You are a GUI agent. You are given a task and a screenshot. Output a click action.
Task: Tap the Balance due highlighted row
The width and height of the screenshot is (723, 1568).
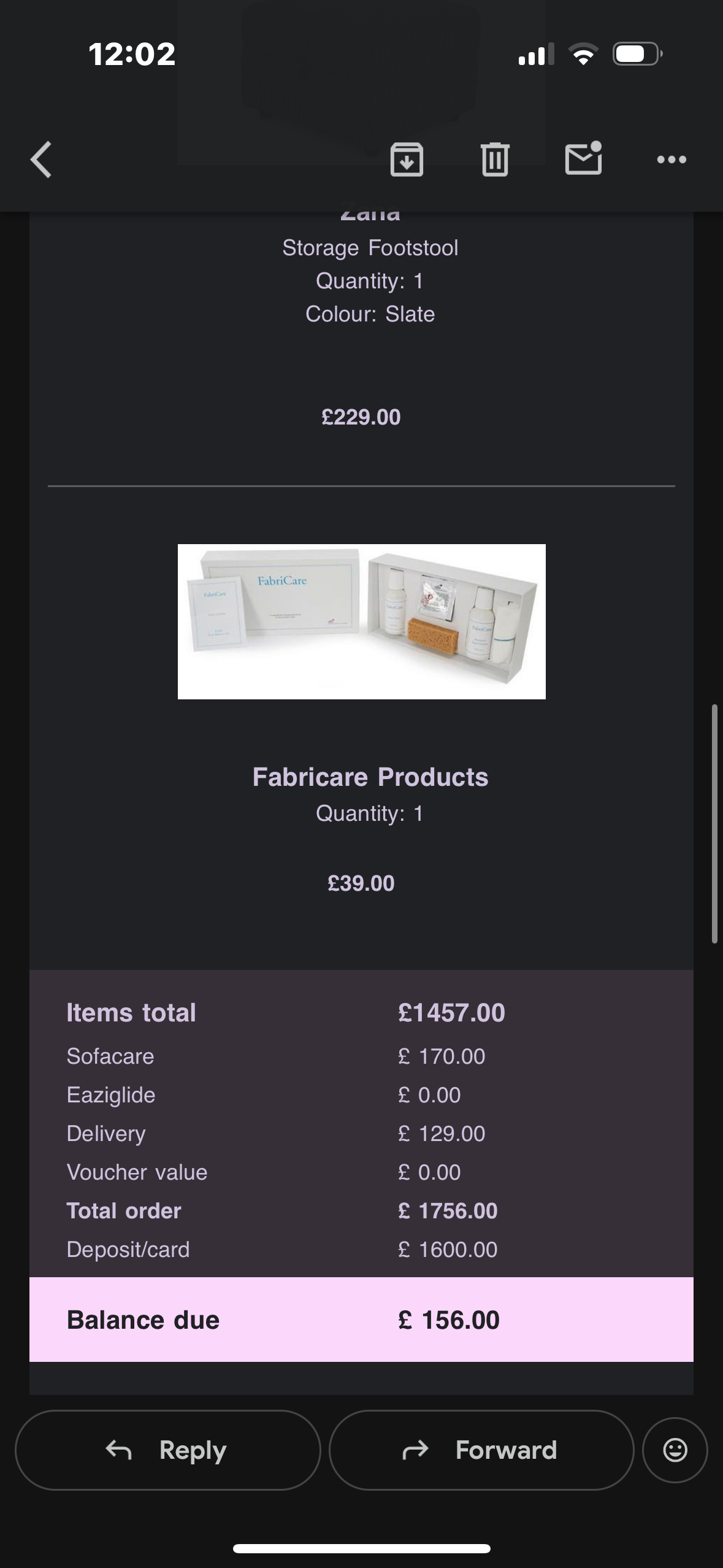coord(361,1320)
